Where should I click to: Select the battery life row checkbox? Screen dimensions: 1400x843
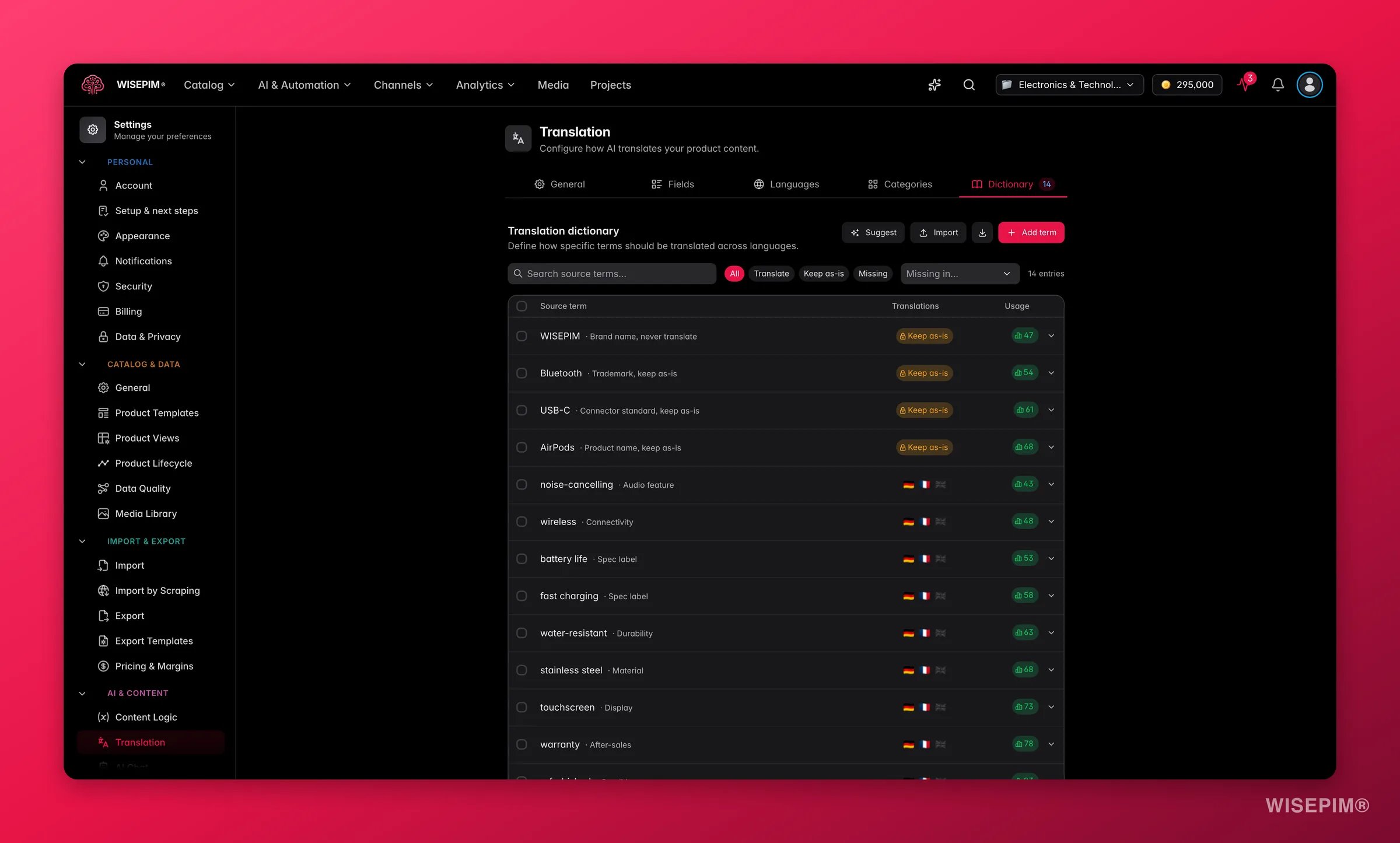click(521, 559)
